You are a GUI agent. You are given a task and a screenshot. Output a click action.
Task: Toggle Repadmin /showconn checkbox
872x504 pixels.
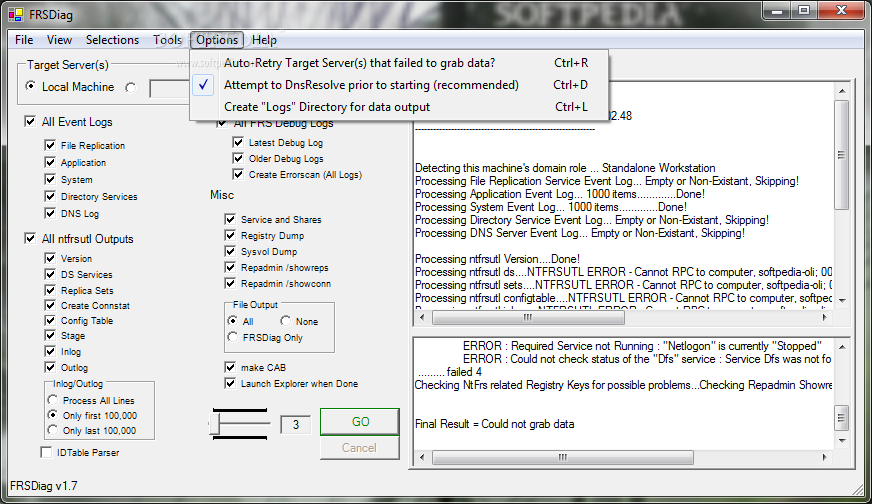[x=230, y=284]
